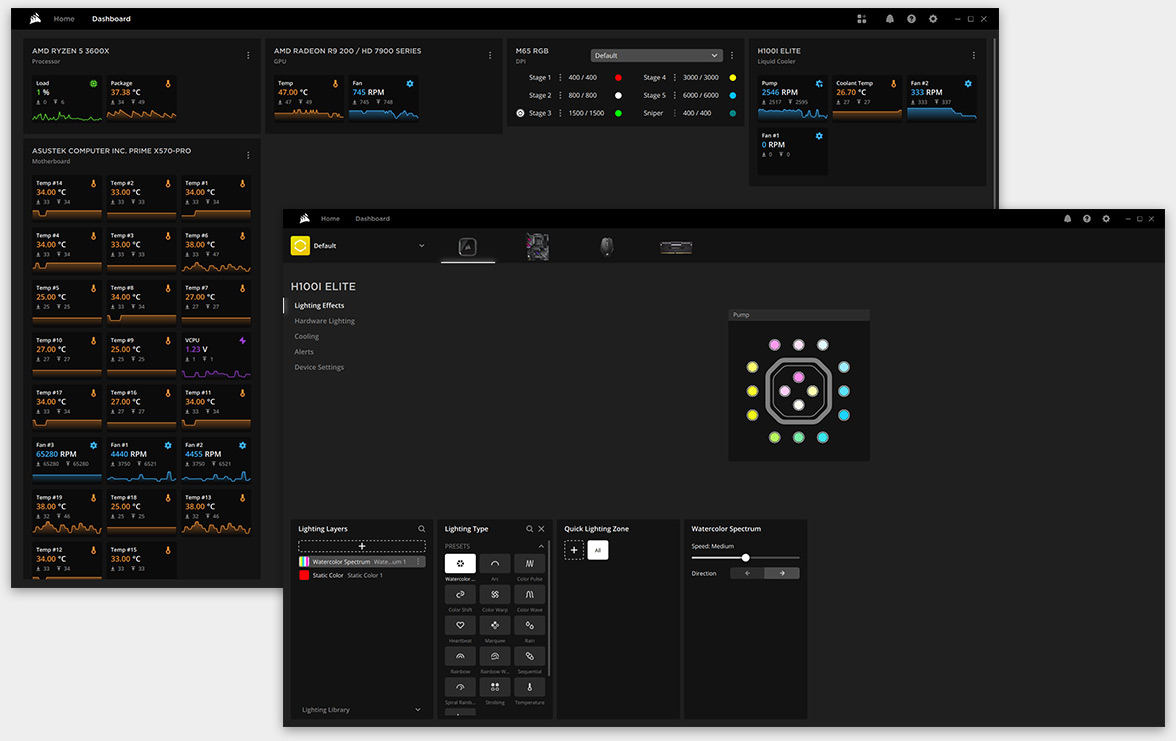The image size is (1176, 741).
Task: Go to Home in front window
Action: tap(330, 219)
